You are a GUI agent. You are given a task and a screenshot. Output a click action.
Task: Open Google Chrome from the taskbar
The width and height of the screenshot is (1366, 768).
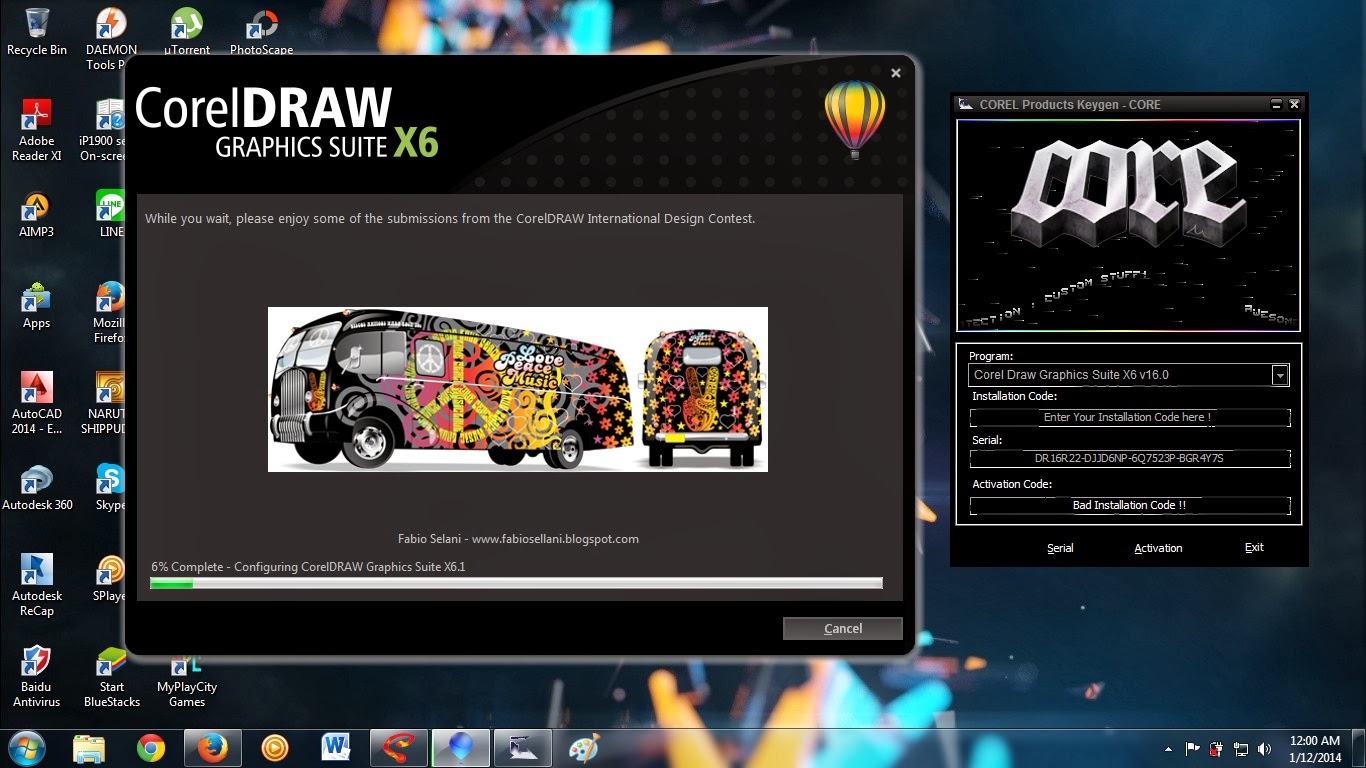point(151,747)
